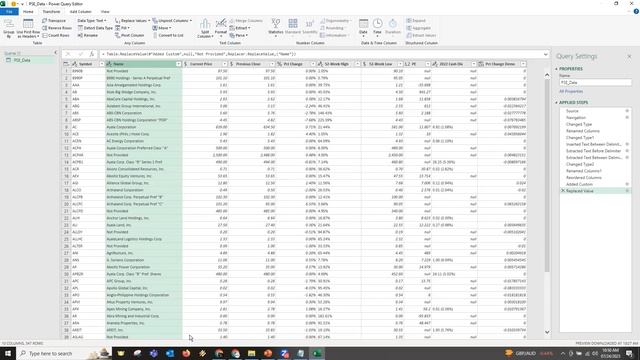This screenshot has height=360, width=640.
Task: Open the File menu
Action: click(9, 11)
